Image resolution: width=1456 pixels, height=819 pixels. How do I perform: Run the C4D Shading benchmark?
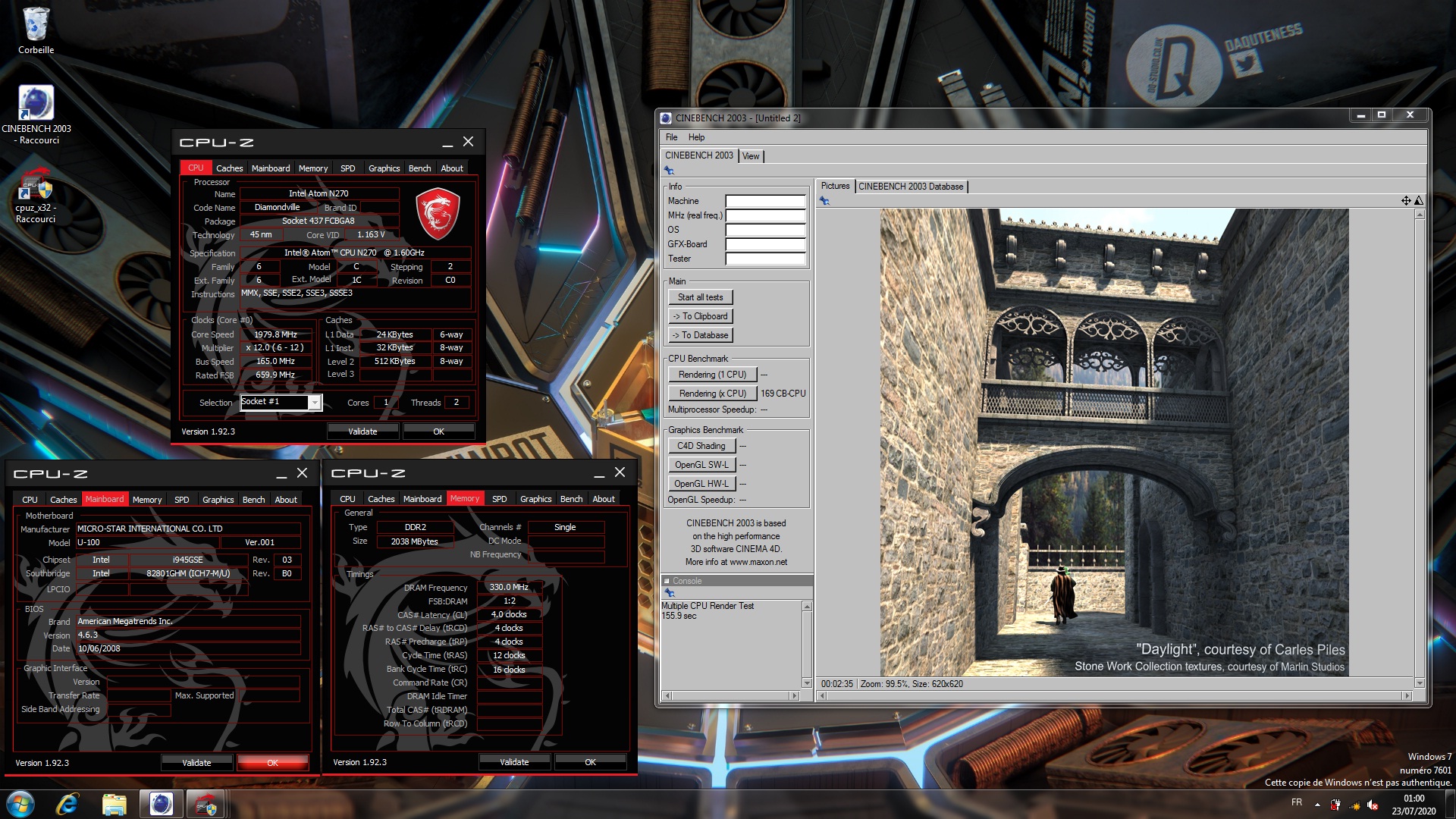[x=701, y=446]
